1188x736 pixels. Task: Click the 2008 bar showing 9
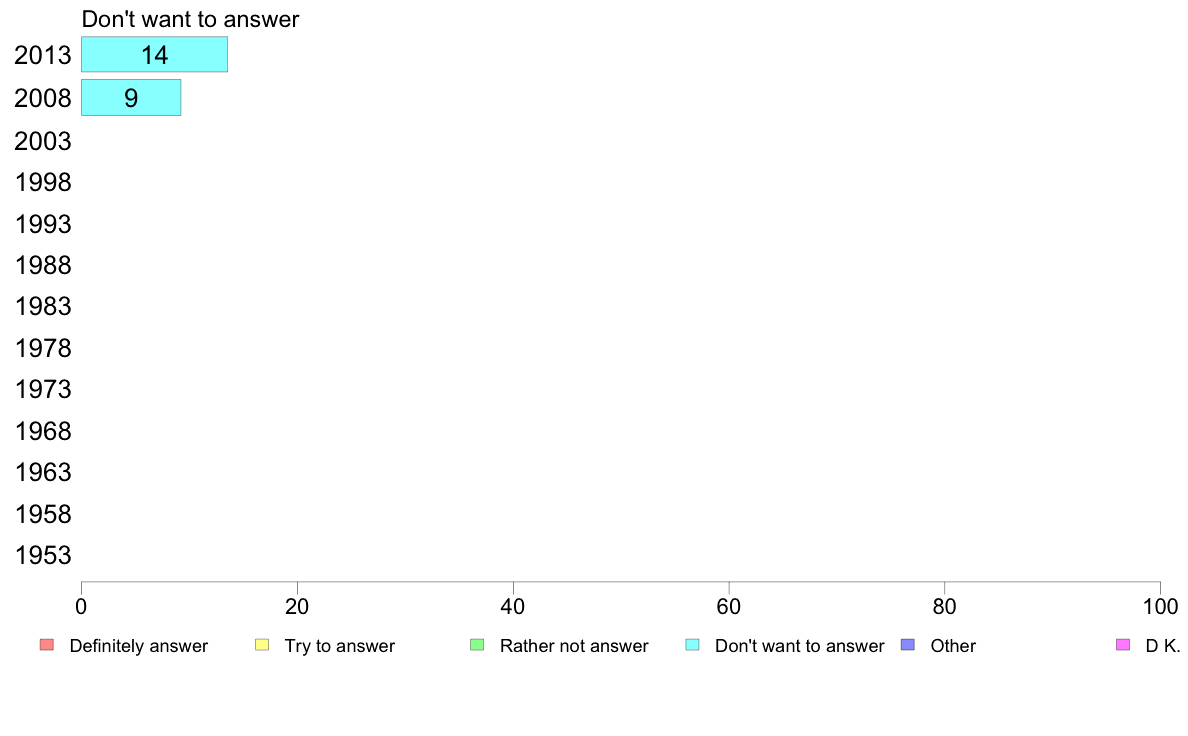(131, 98)
